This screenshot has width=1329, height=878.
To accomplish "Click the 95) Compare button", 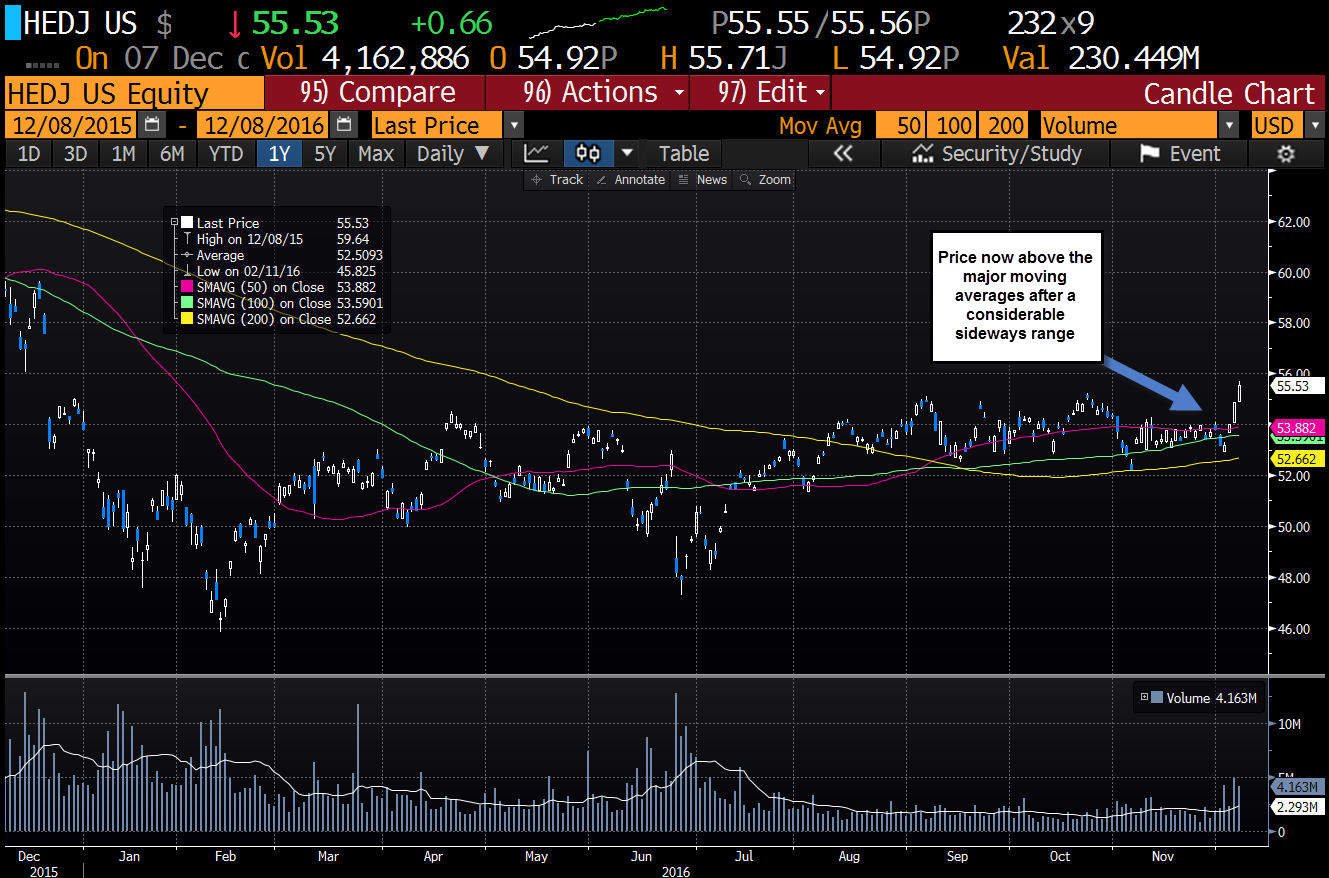I will [x=376, y=93].
